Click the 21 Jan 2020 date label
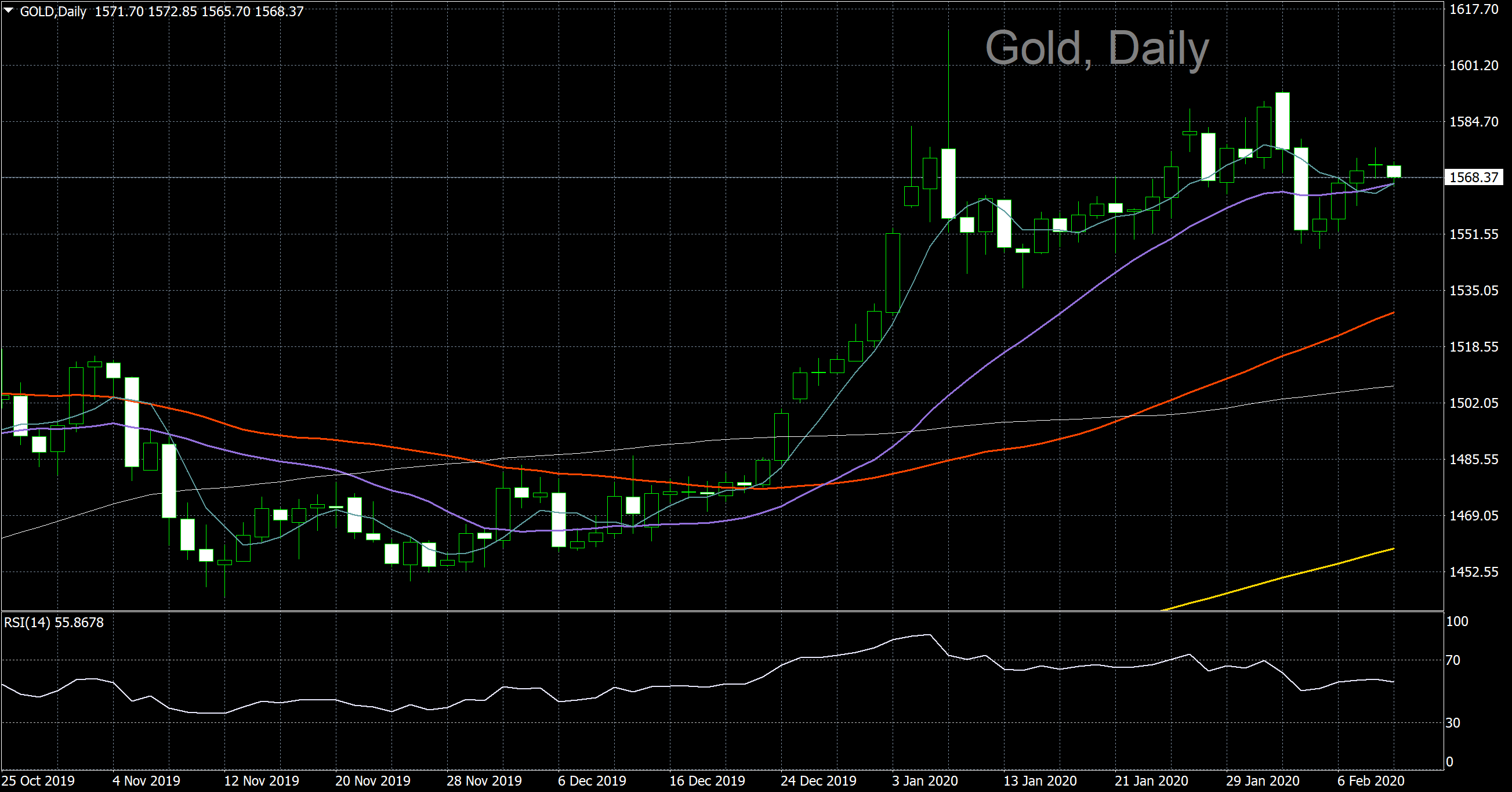This screenshot has width=1512, height=792. (1151, 781)
